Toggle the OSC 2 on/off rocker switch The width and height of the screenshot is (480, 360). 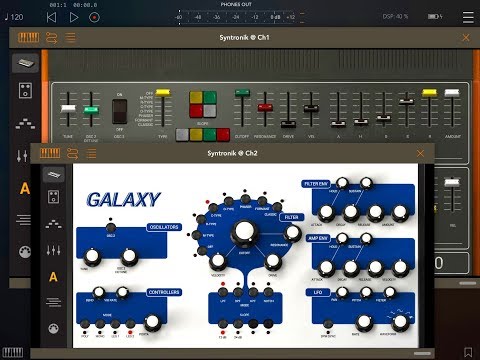pos(119,111)
